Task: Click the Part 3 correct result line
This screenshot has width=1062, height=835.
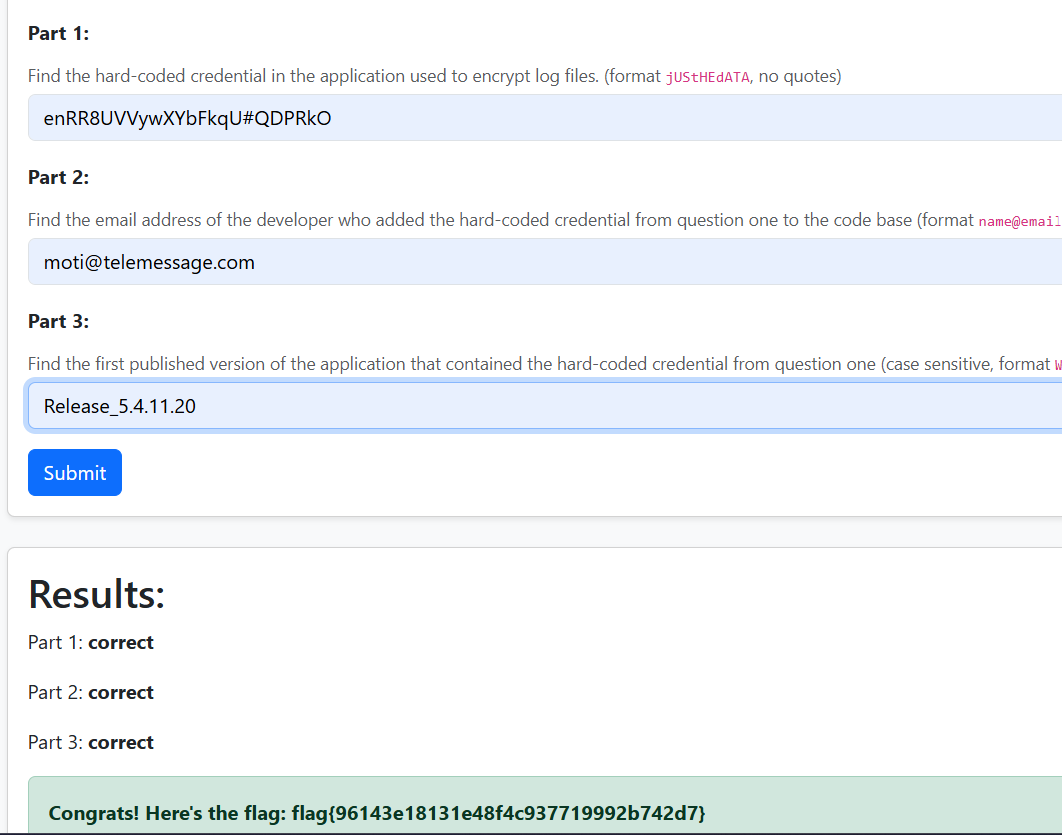Action: click(x=90, y=743)
